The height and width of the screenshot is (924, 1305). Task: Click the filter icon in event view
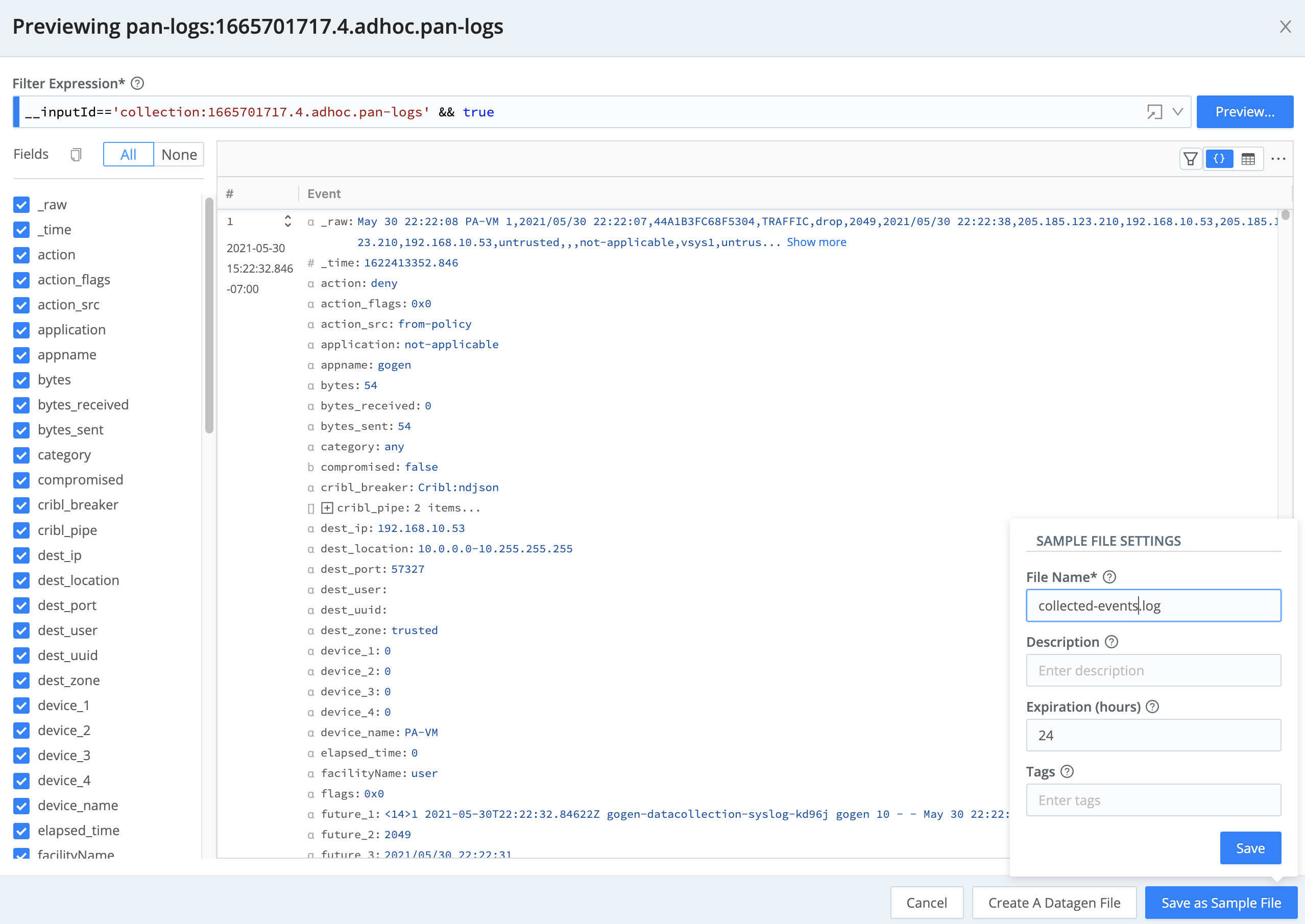coord(1192,158)
